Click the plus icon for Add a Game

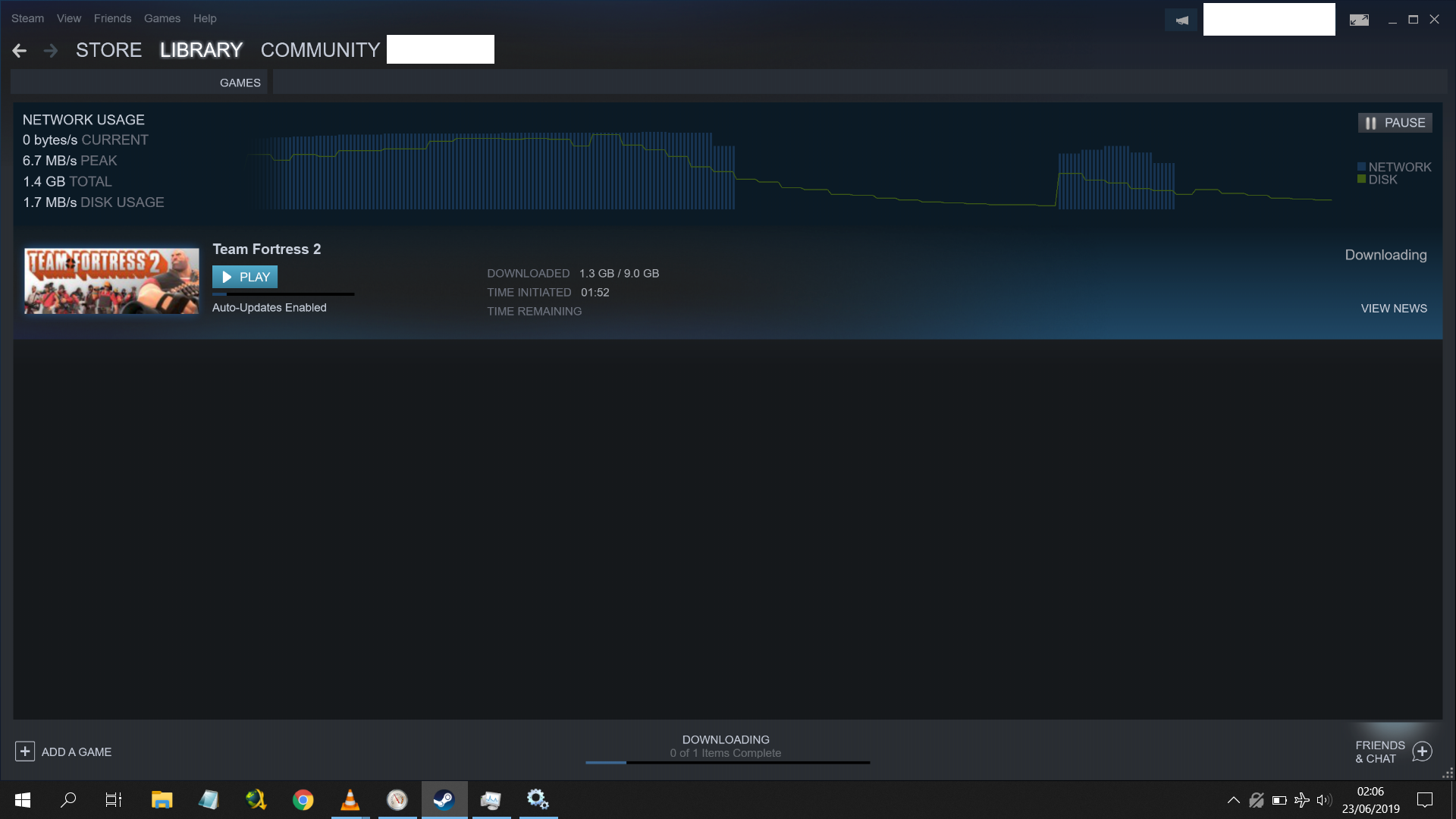coord(25,752)
